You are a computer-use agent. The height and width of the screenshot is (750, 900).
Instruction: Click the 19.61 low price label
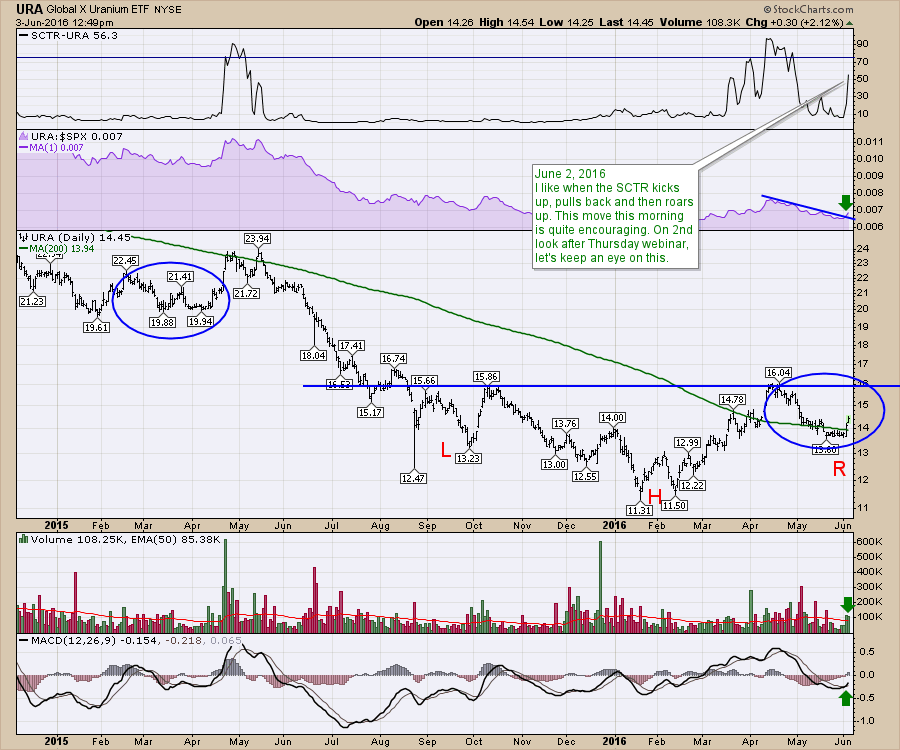pyautogui.click(x=96, y=328)
